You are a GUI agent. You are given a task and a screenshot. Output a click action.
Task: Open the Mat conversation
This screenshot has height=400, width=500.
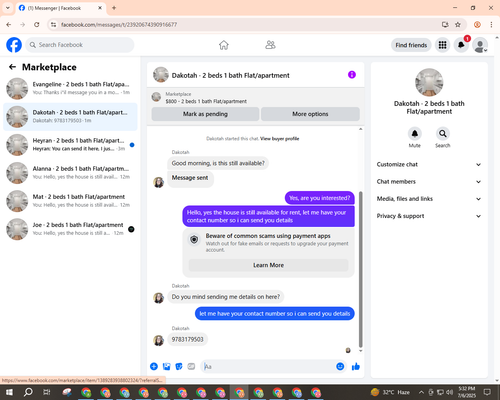70,201
